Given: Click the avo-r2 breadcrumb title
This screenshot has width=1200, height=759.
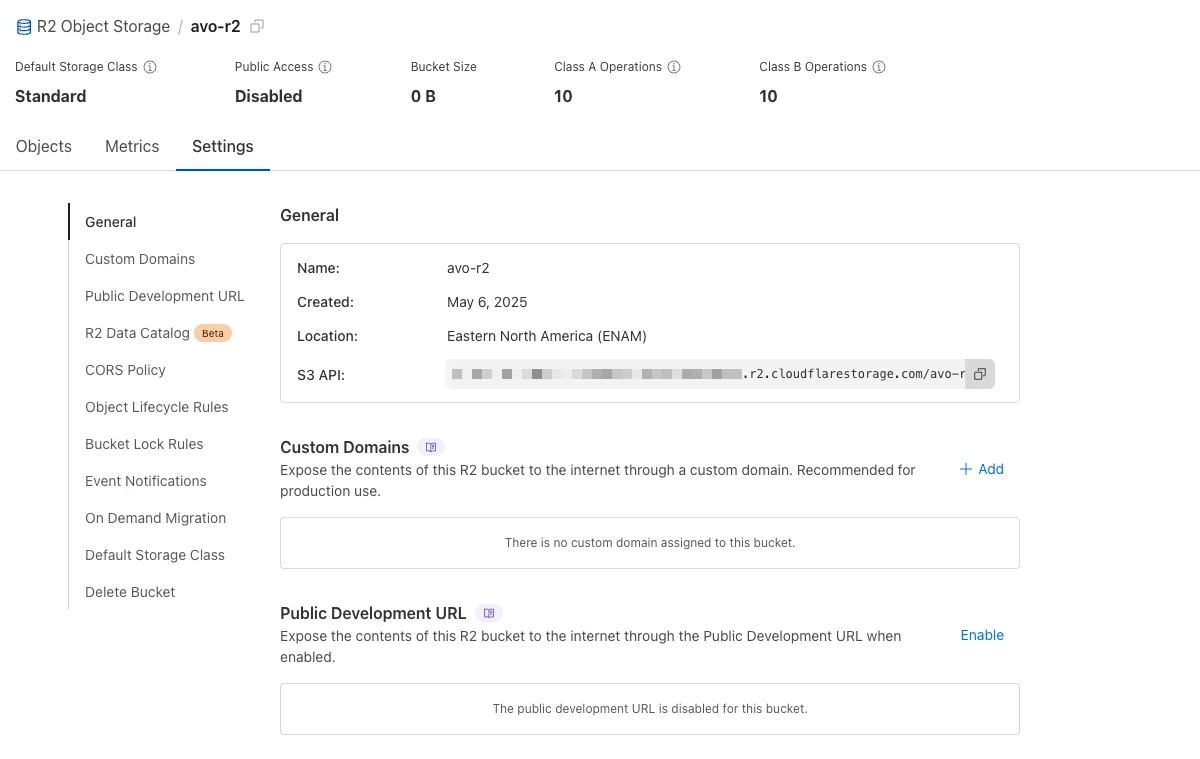Looking at the screenshot, I should 216,27.
